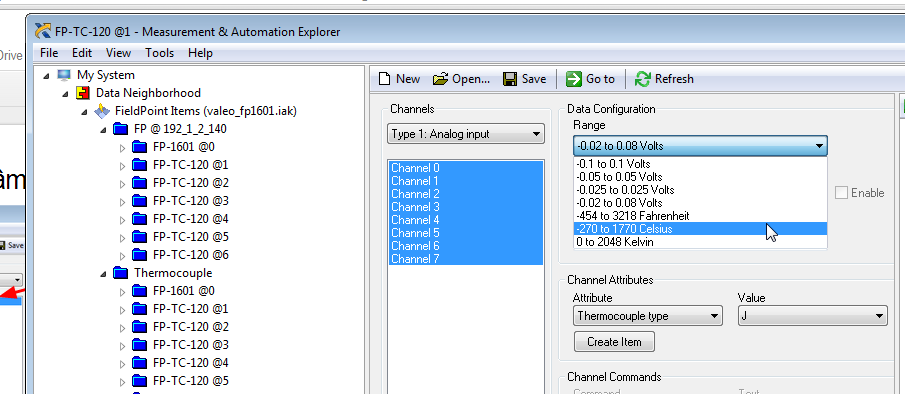Collapse the FieldPoint Items node
905x394 pixels.
point(84,111)
